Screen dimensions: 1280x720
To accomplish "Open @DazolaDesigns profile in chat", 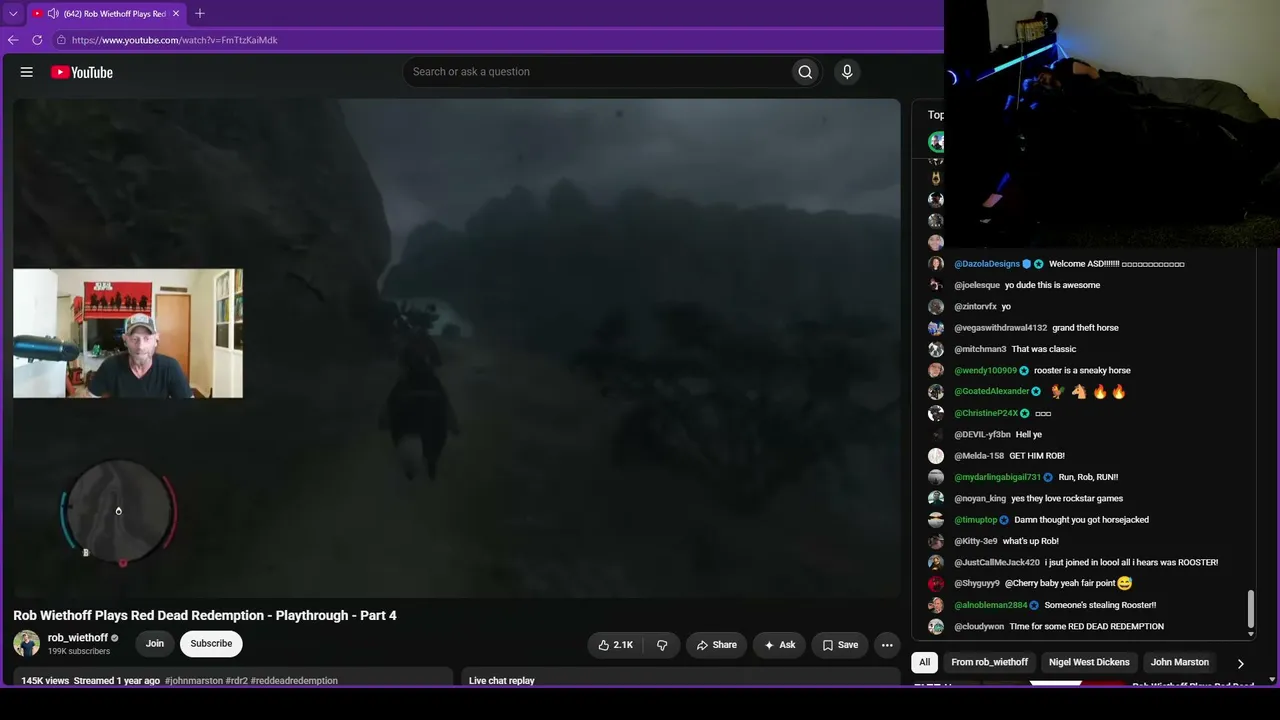I will [x=987, y=264].
